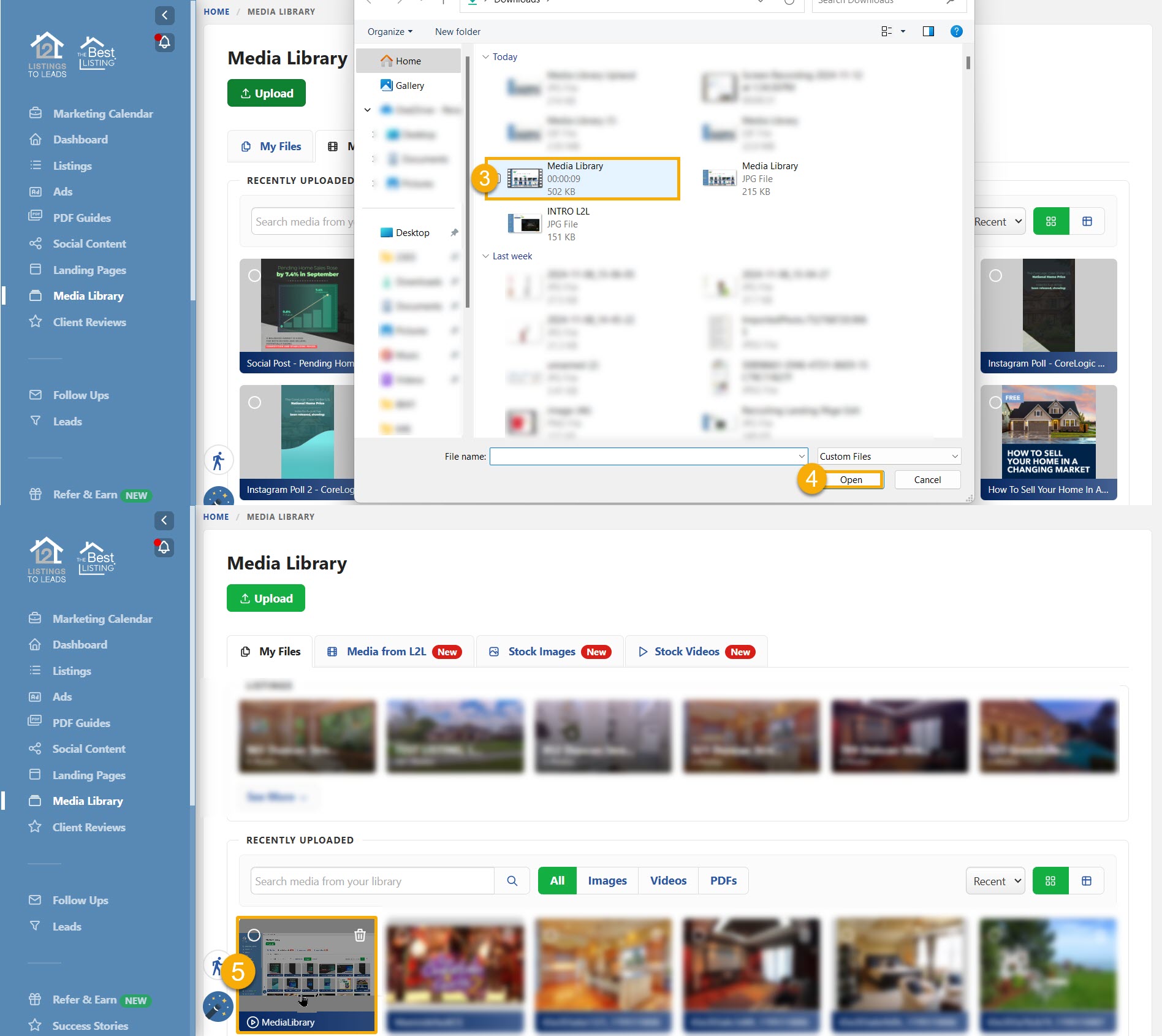
Task: Open the Custom Files file type dropdown
Action: point(888,456)
